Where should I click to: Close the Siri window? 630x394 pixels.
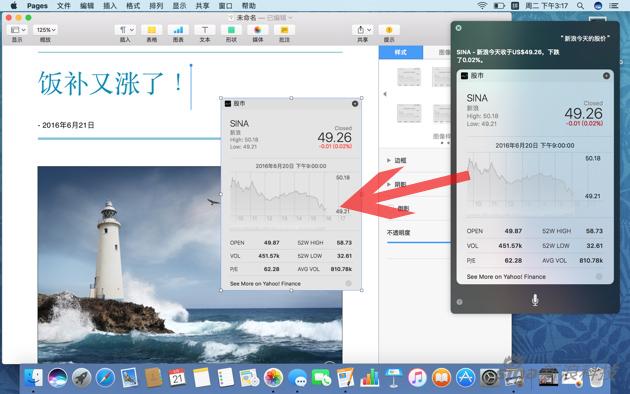click(x=458, y=28)
